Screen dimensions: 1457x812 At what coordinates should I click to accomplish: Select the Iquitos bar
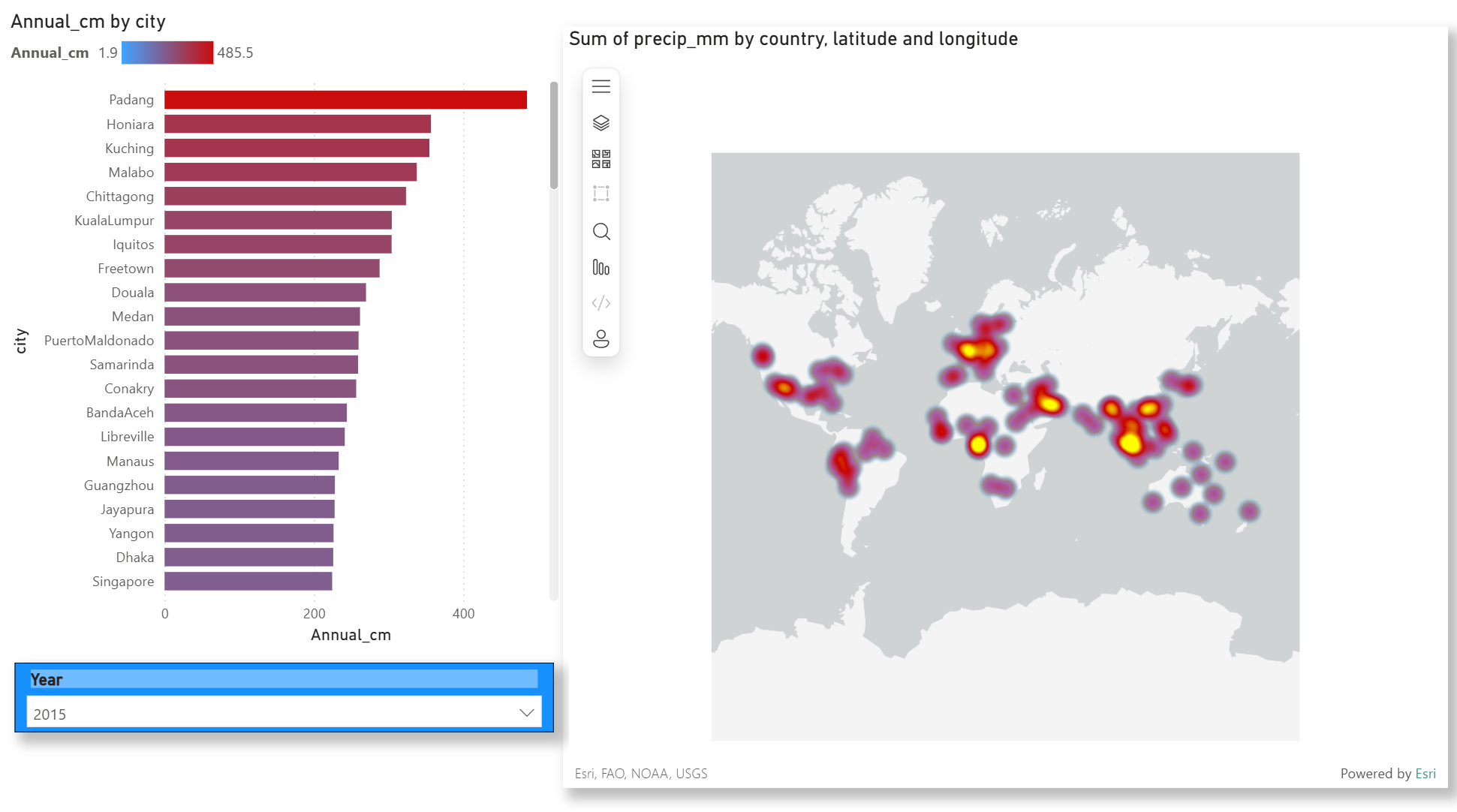pos(278,244)
